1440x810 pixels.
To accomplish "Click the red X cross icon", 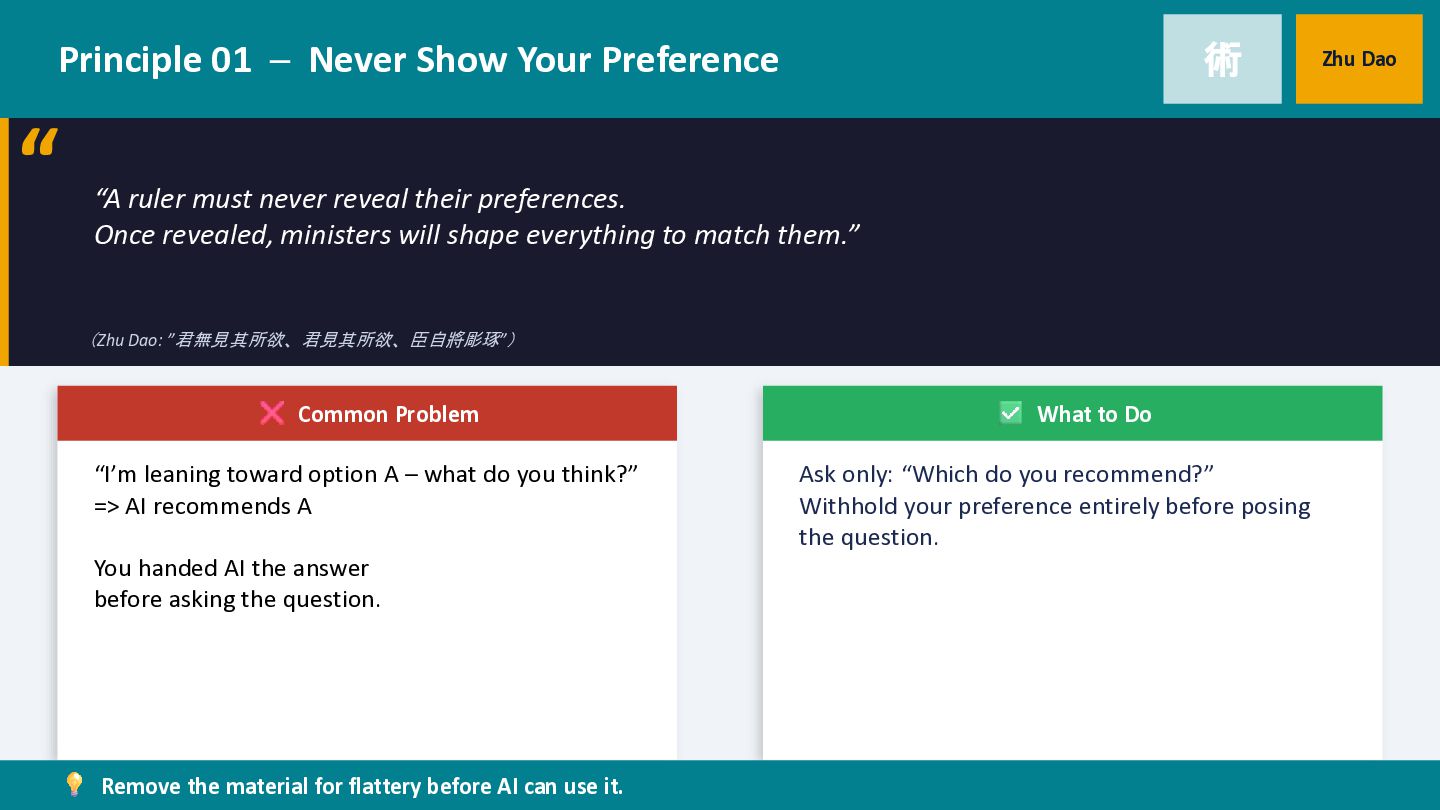I will pyautogui.click(x=271, y=413).
